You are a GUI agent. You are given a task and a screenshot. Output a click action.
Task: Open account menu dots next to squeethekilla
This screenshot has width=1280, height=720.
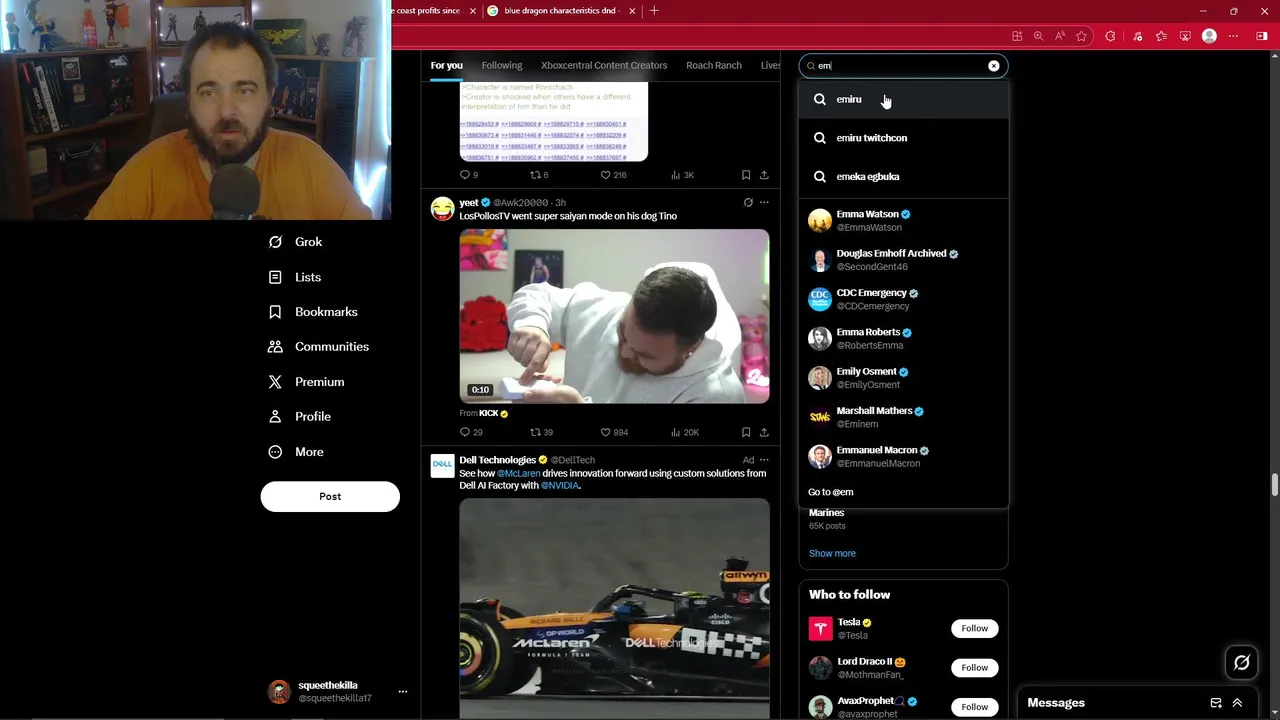pos(403,692)
